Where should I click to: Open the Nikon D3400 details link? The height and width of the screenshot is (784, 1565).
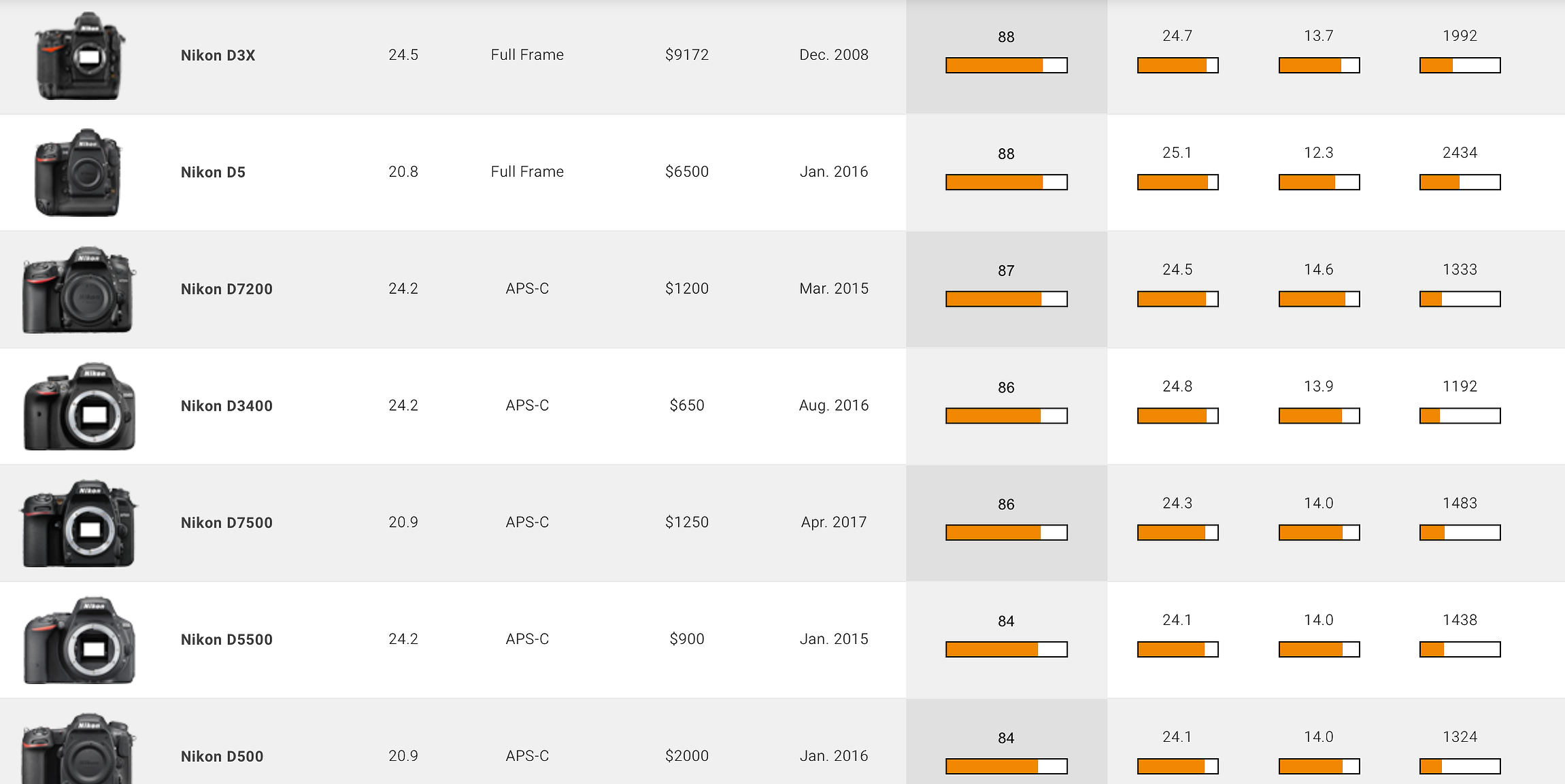click(226, 406)
